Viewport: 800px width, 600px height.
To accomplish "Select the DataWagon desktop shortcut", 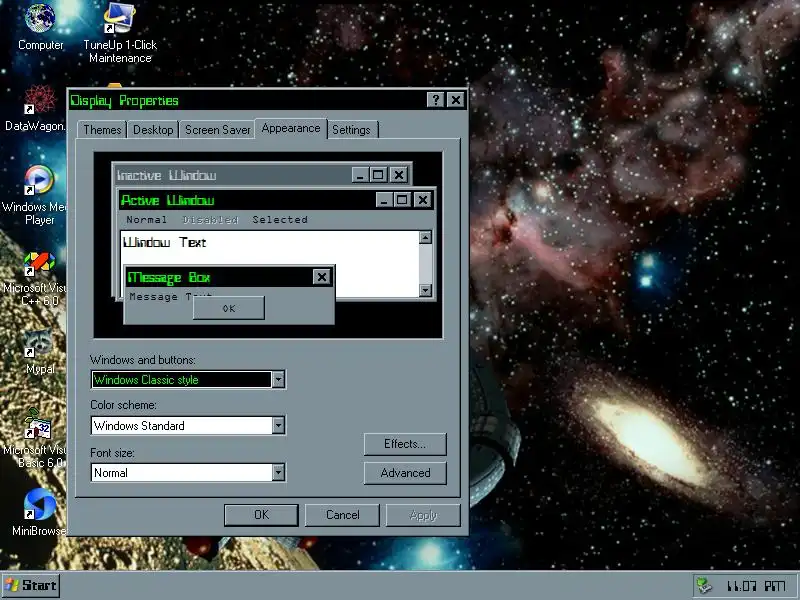I will (x=35, y=108).
